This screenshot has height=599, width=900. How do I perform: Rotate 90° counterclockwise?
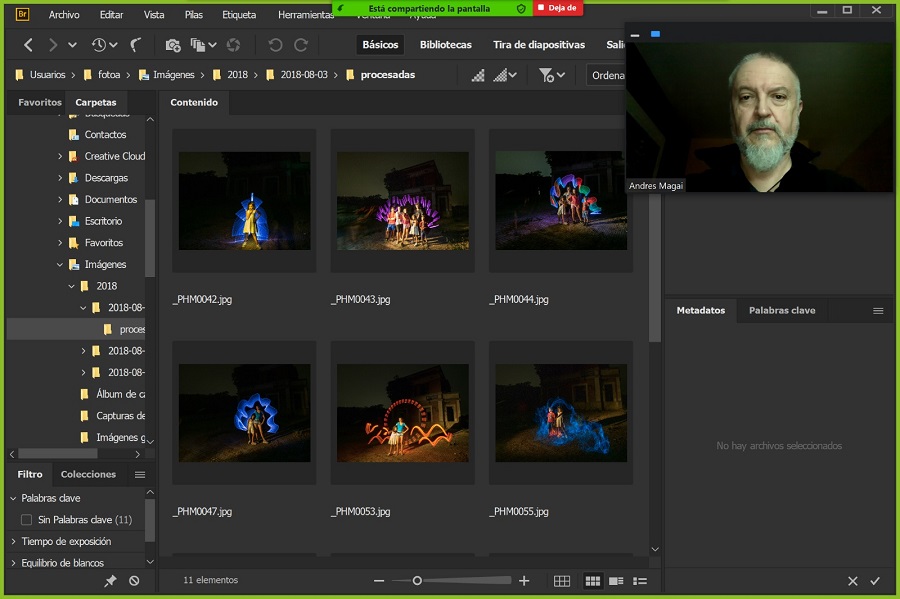click(276, 45)
